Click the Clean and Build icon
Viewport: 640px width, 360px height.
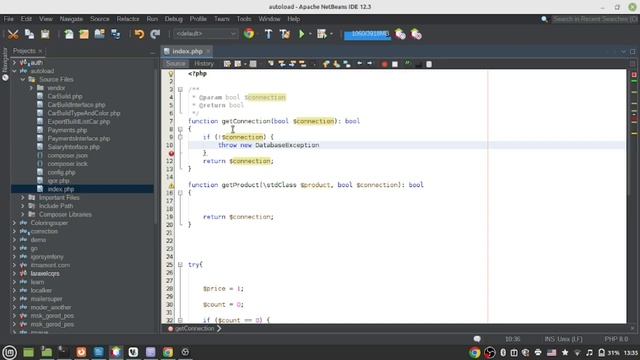pyautogui.click(x=284, y=34)
